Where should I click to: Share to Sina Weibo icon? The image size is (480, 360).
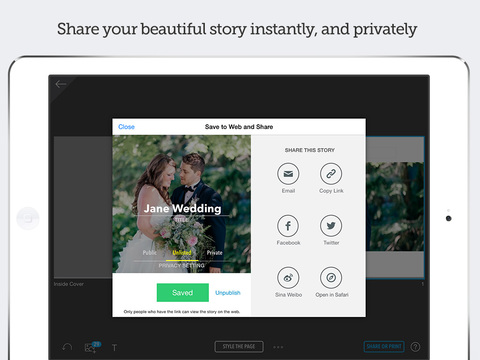[288, 278]
